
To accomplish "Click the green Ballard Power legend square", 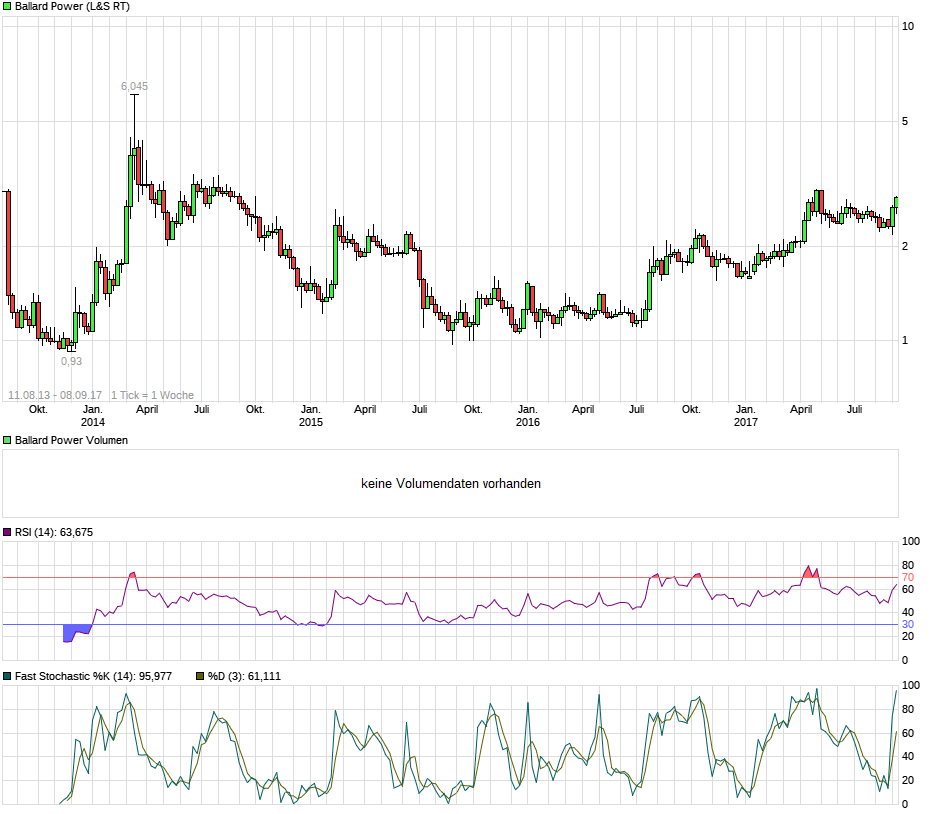I will 7,7.
